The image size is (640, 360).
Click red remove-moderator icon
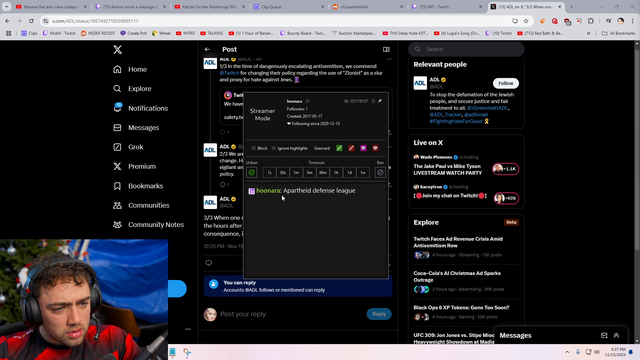coord(351,148)
